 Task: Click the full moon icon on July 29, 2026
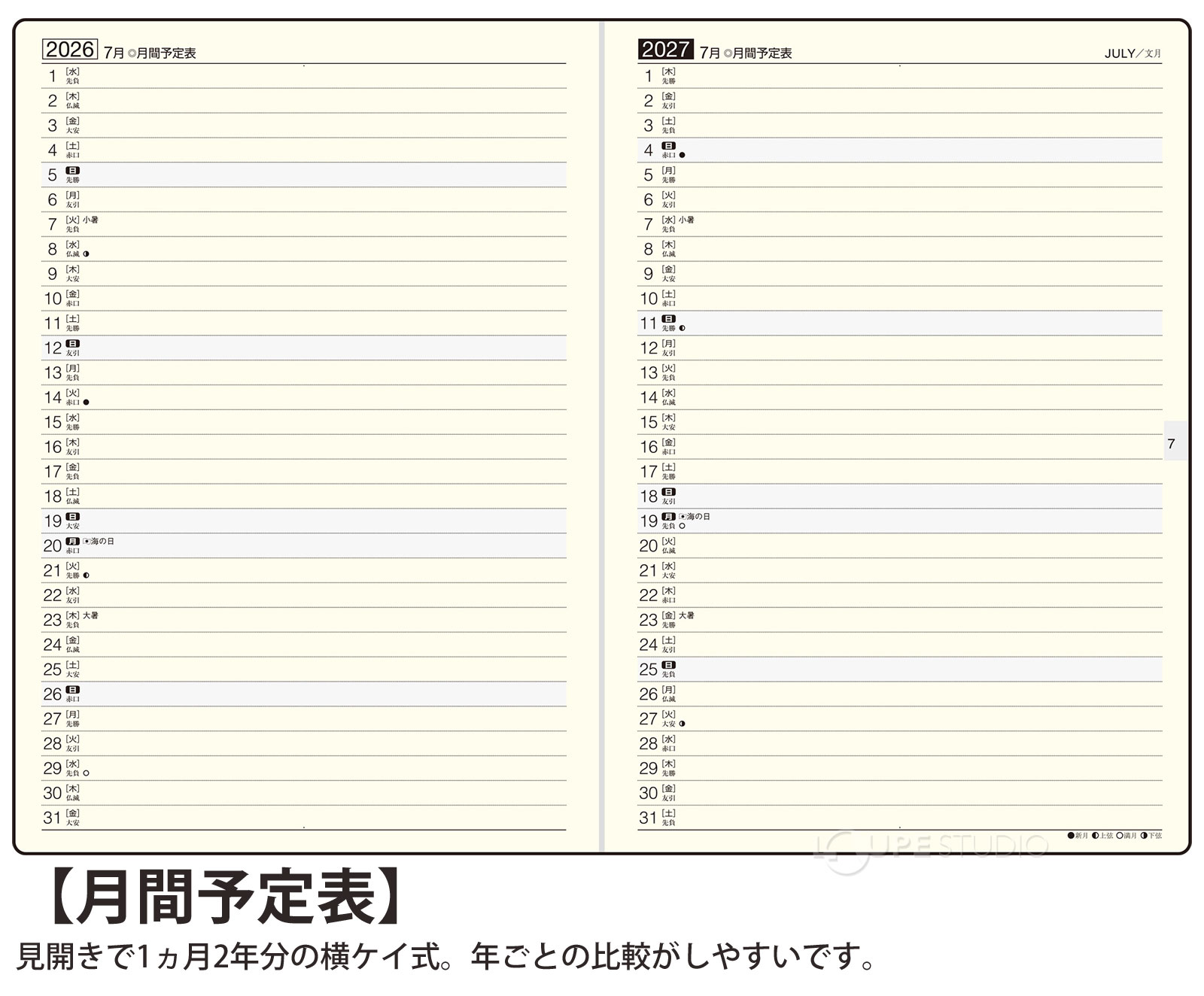coord(87,773)
